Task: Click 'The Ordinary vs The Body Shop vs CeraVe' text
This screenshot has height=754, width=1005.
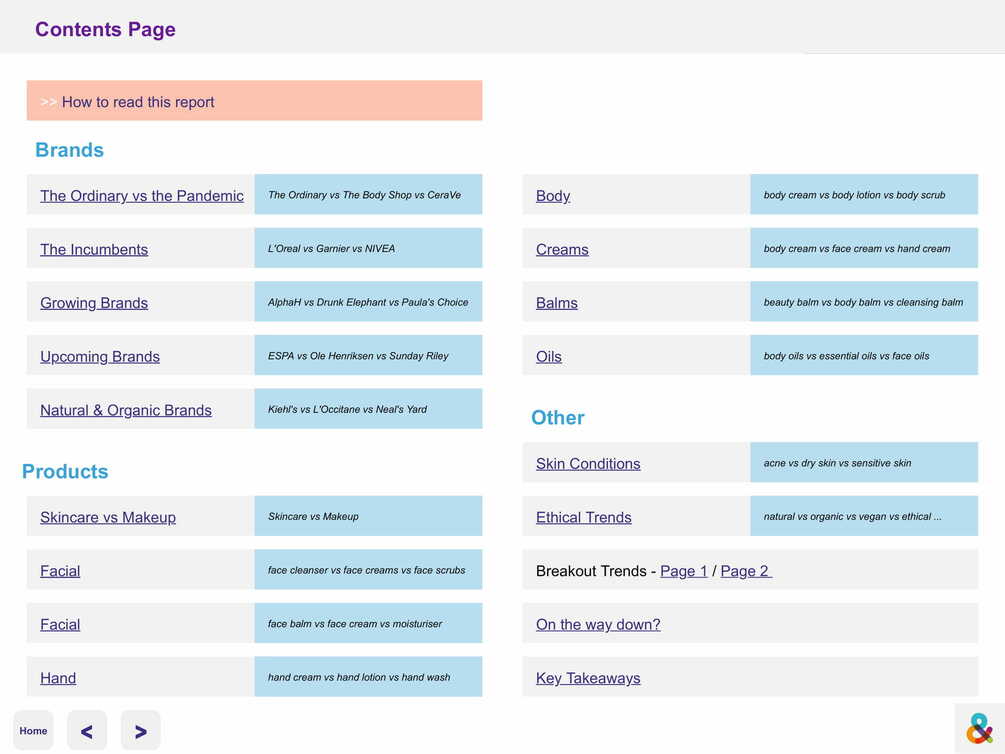Action: pyautogui.click(x=364, y=195)
